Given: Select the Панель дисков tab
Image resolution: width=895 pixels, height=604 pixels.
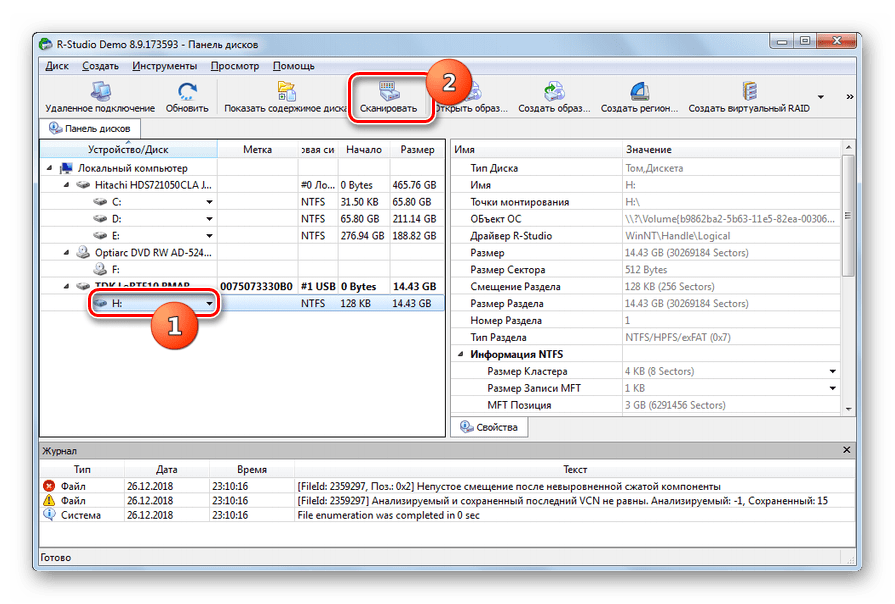Looking at the screenshot, I should (90, 128).
